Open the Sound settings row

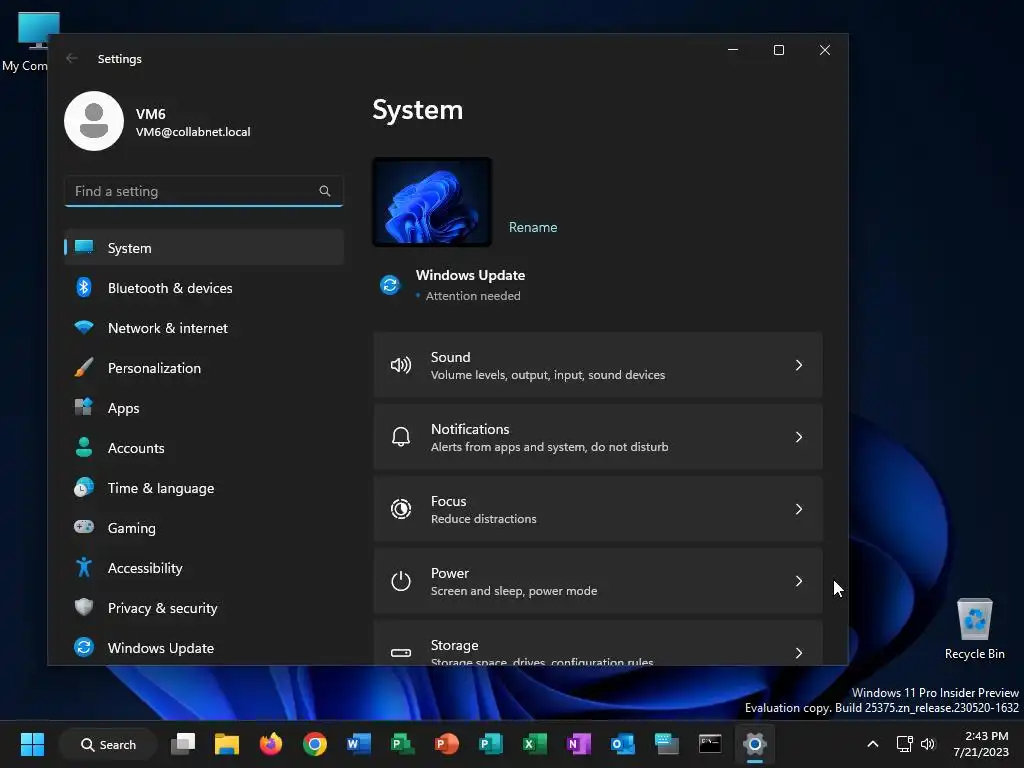pyautogui.click(x=598, y=365)
